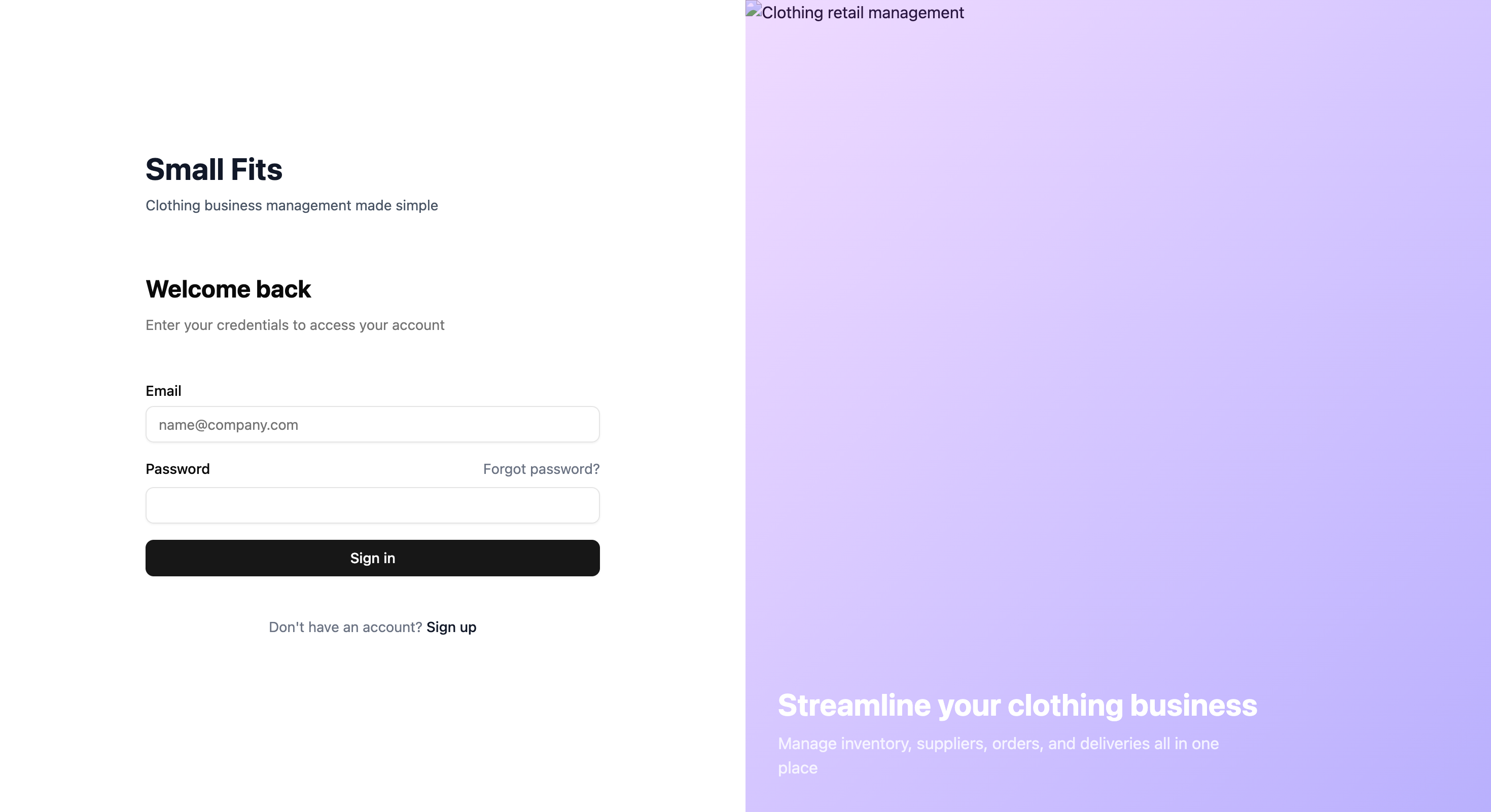Click the Small Fits title
The image size is (1491, 812).
[x=214, y=169]
